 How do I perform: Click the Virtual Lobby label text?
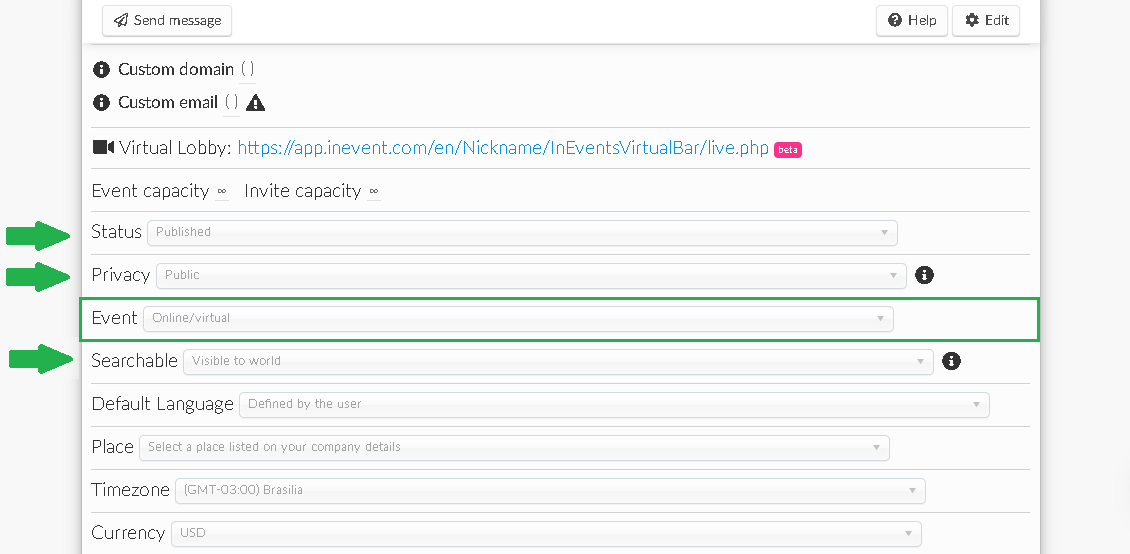pyautogui.click(x=175, y=148)
